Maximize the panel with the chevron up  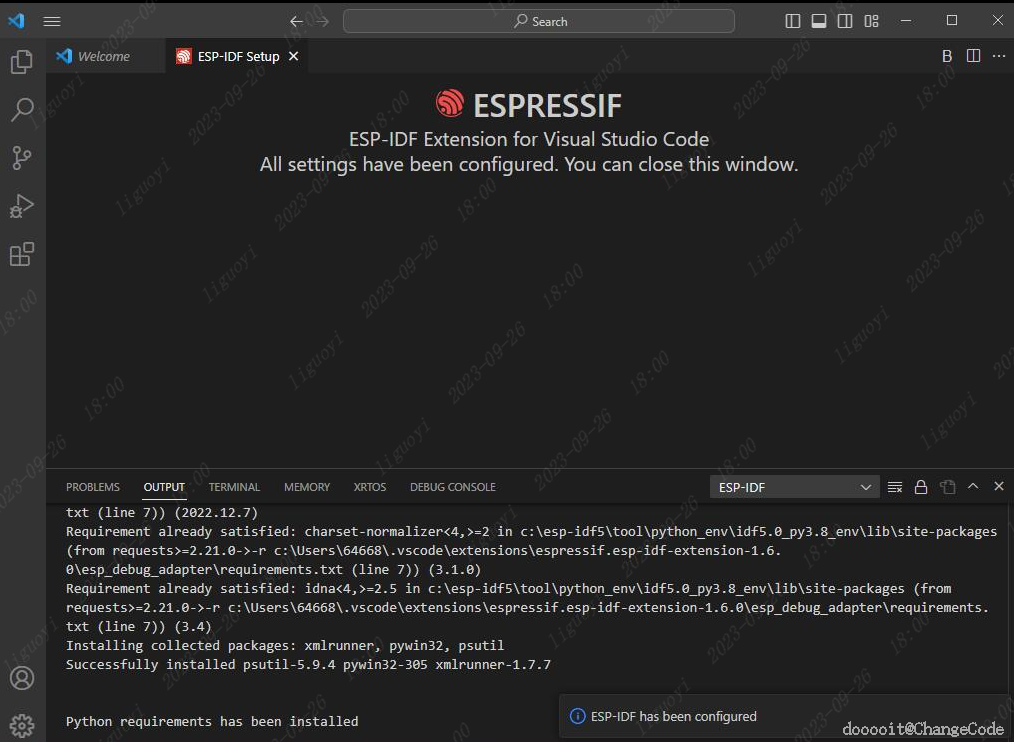973,486
